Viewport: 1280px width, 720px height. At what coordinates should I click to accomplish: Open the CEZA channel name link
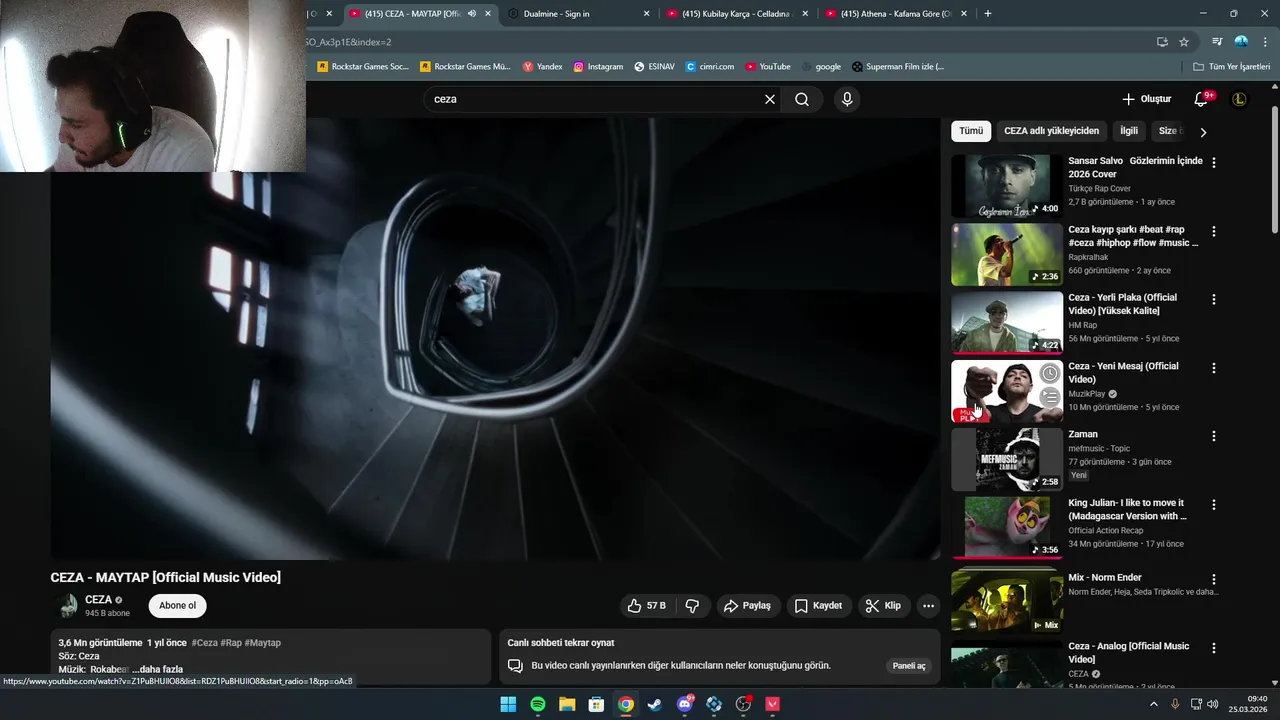point(98,600)
